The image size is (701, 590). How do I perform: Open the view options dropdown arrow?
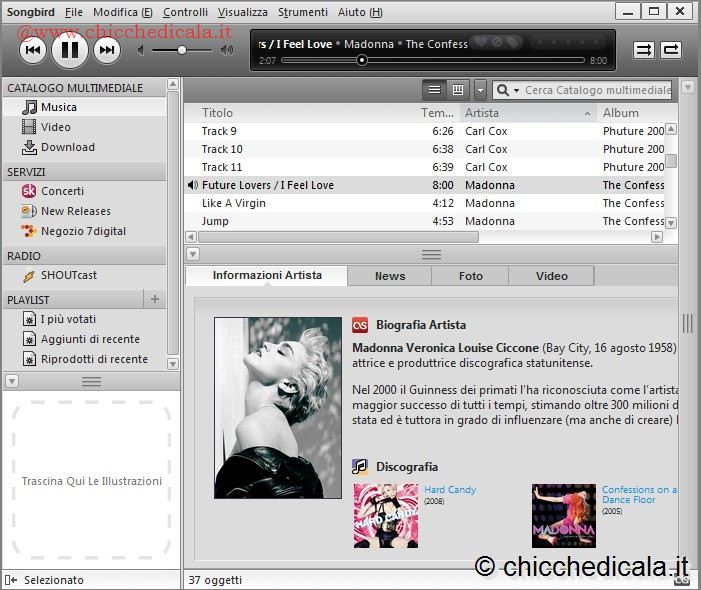pos(481,90)
